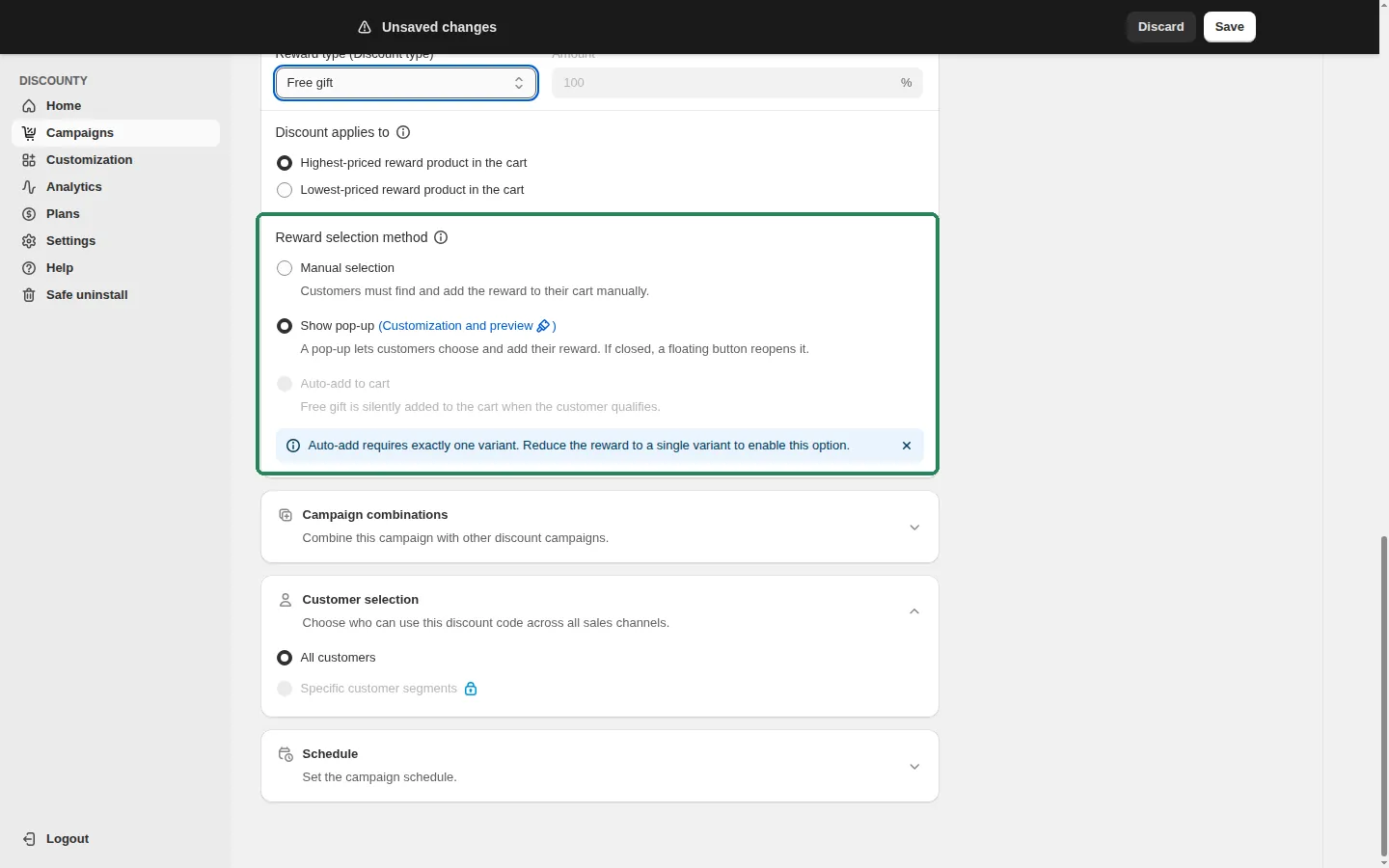Click the Settings gear icon
This screenshot has width=1389, height=868.
coord(29,241)
